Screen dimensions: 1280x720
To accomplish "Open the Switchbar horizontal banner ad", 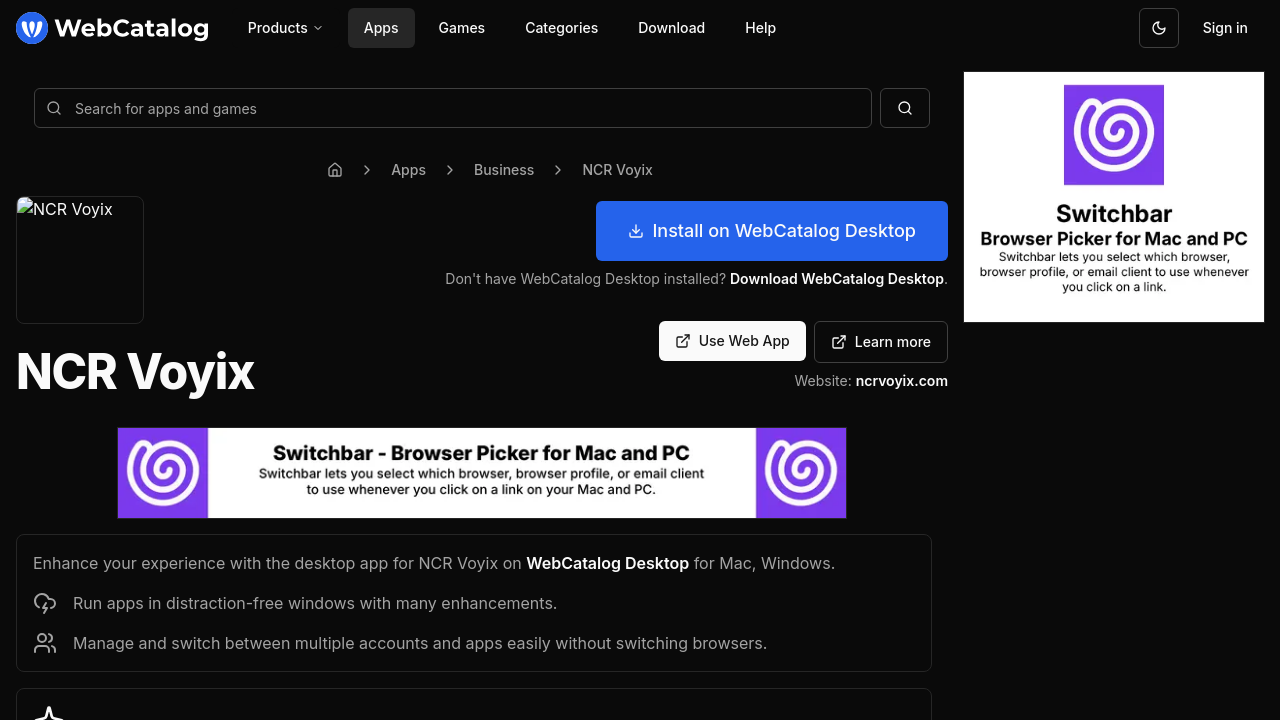I will point(482,473).
